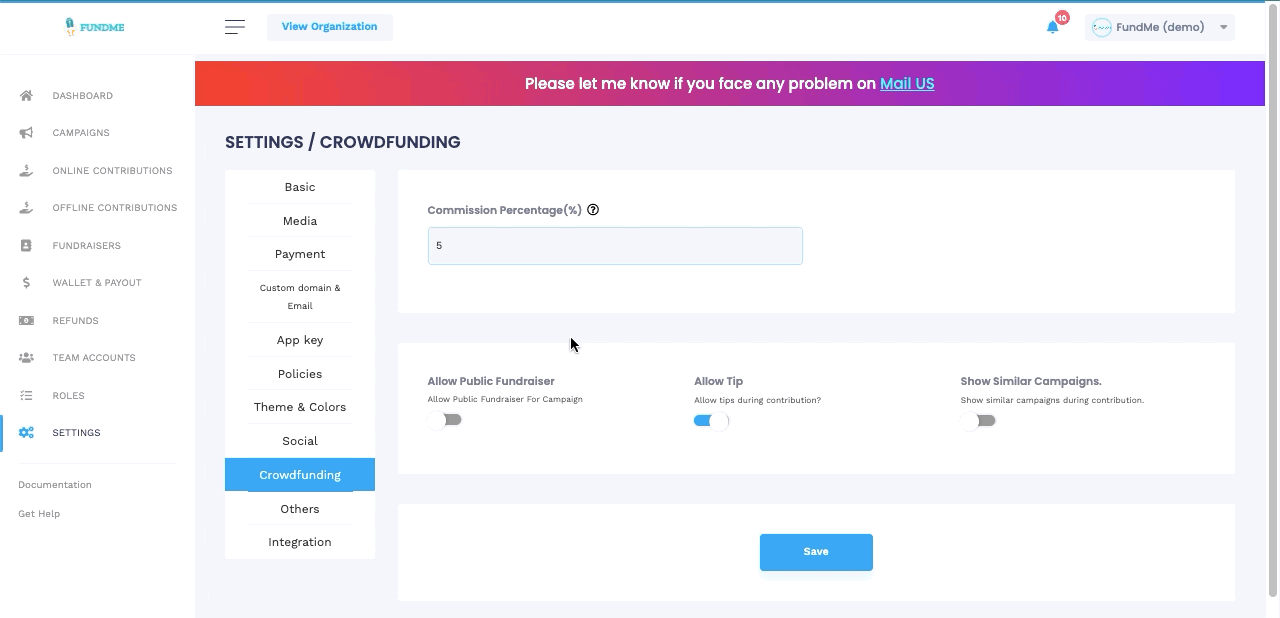Image resolution: width=1280 pixels, height=618 pixels.
Task: Click the Commission Percentage help icon
Action: point(593,210)
